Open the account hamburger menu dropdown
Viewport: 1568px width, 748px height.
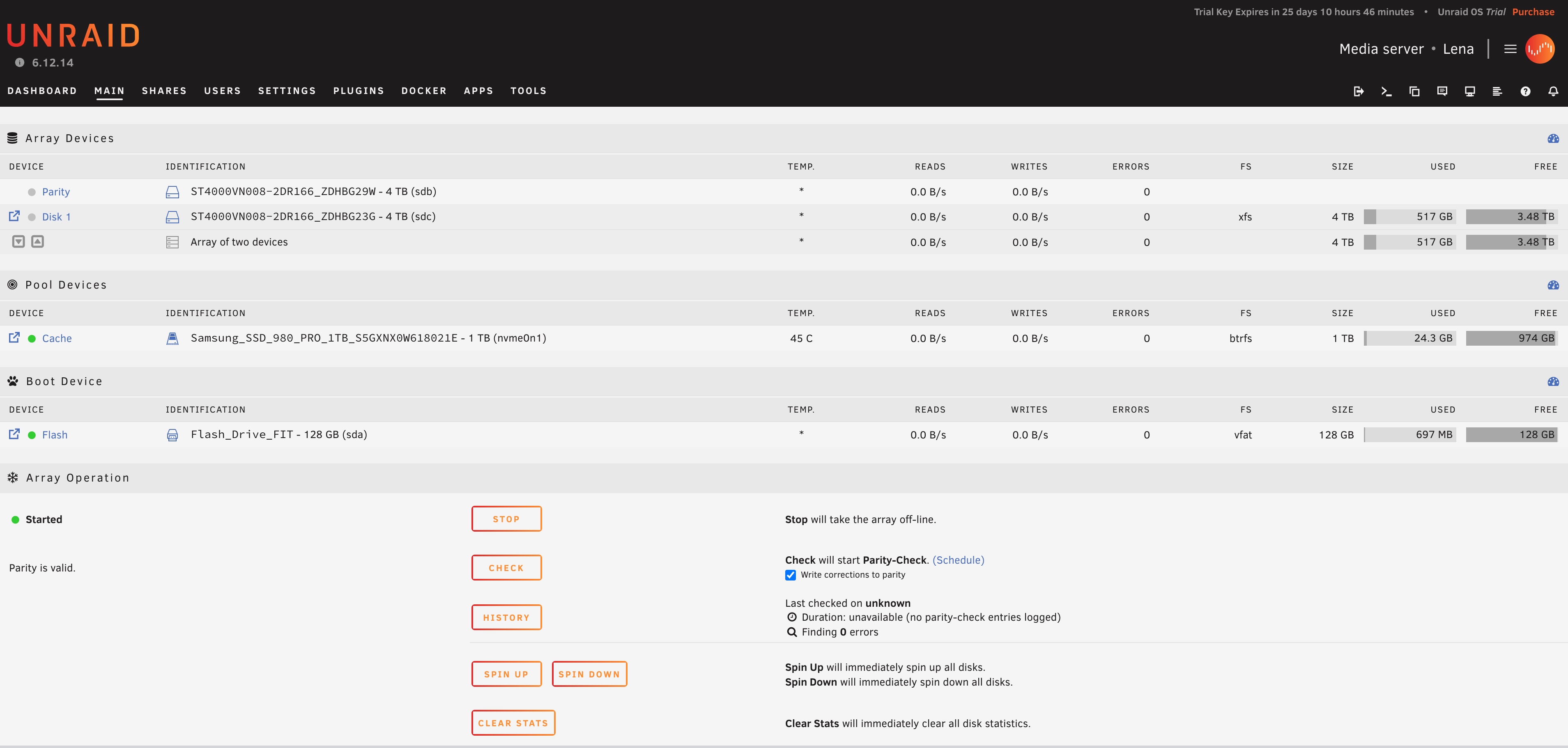[x=1510, y=49]
